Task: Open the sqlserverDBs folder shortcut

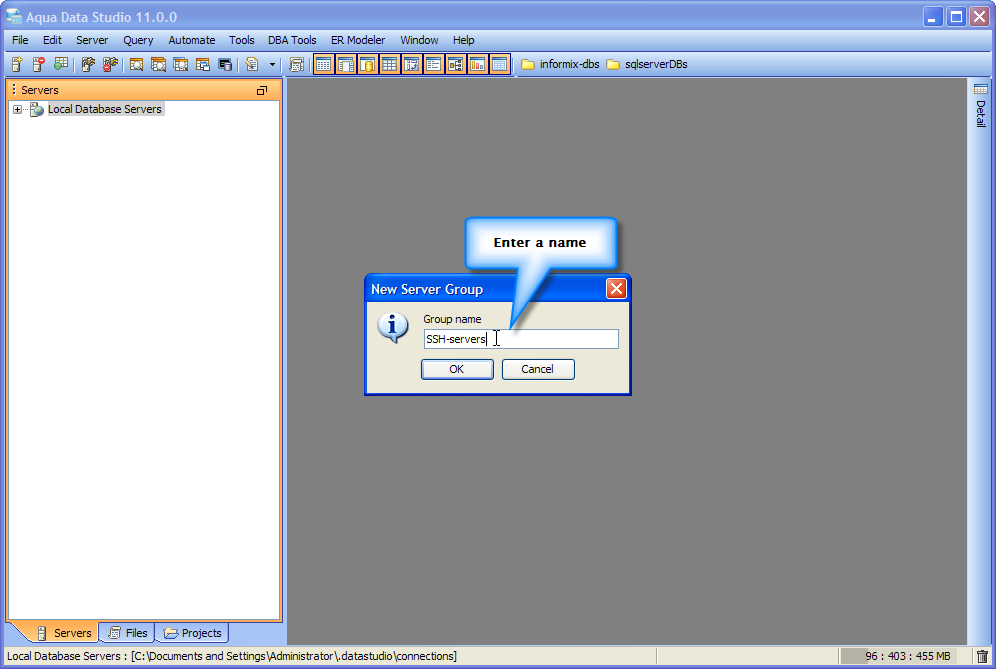Action: pyautogui.click(x=647, y=64)
